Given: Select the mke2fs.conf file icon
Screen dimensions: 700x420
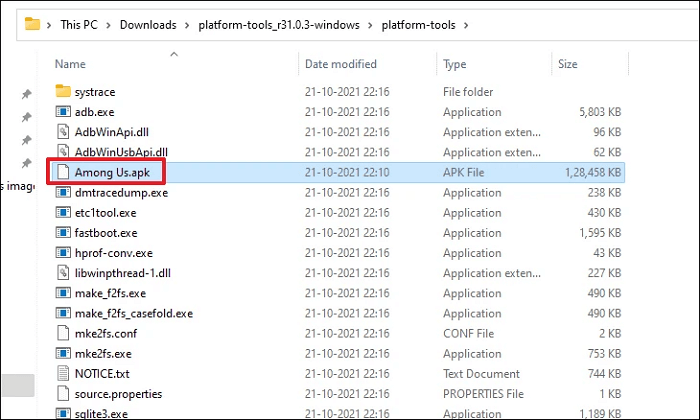Looking at the screenshot, I should point(63,333).
